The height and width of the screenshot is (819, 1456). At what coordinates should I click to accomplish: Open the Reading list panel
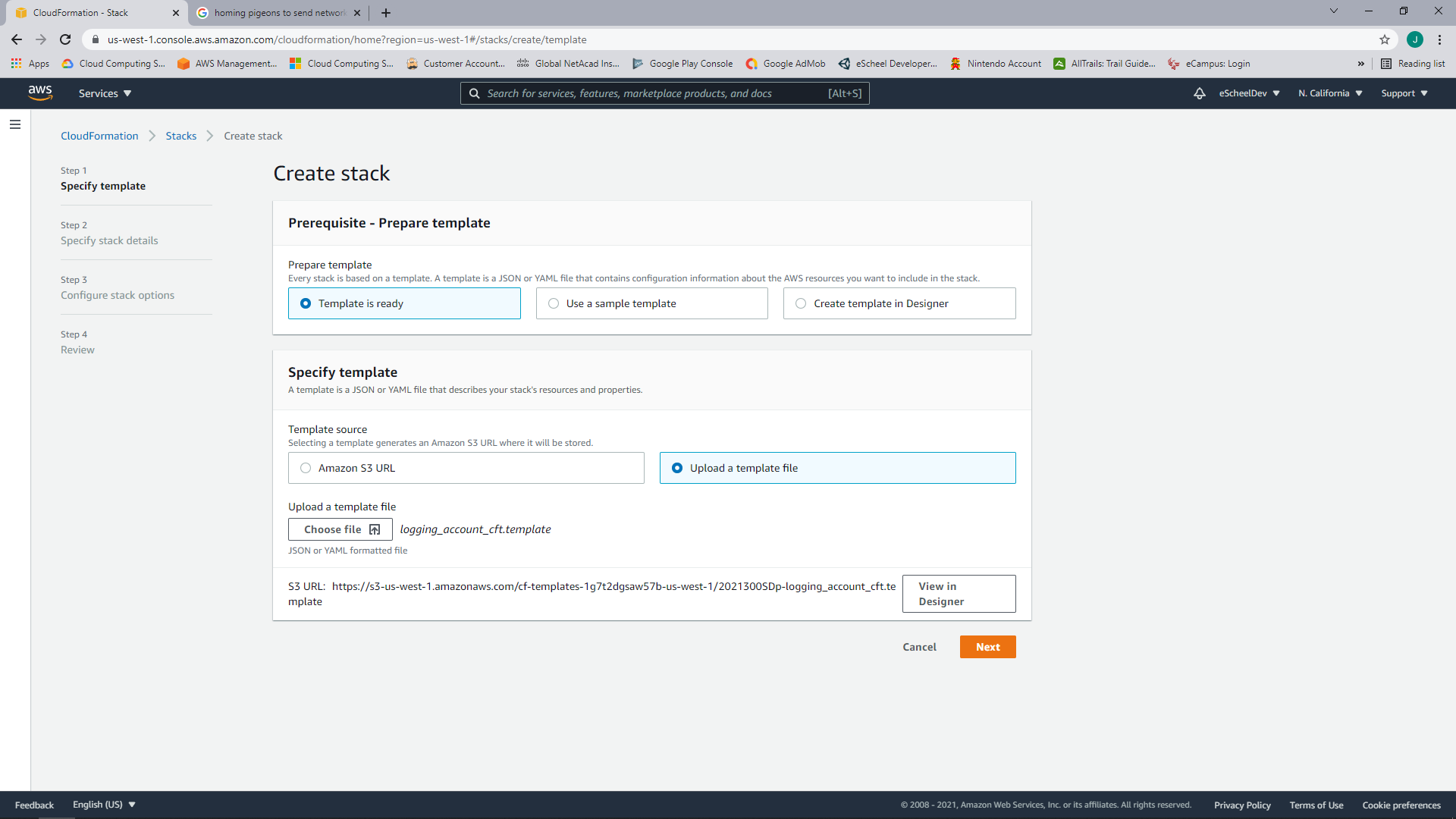coord(1414,64)
